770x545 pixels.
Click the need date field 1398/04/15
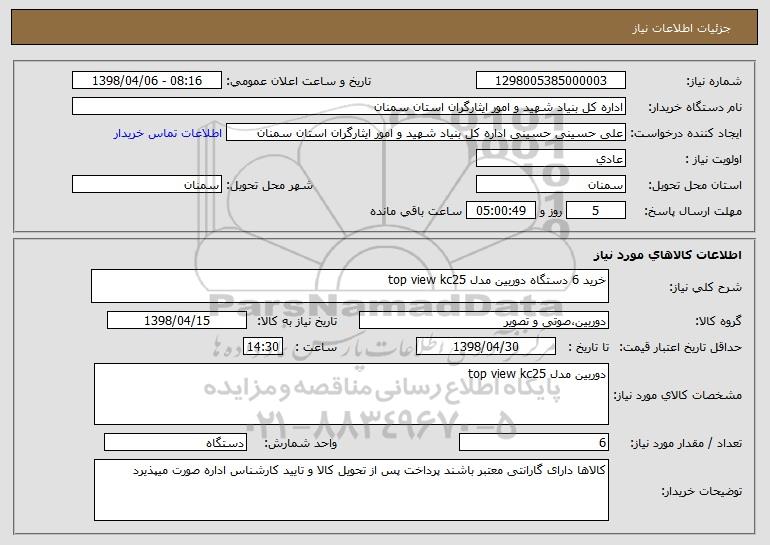tap(177, 321)
